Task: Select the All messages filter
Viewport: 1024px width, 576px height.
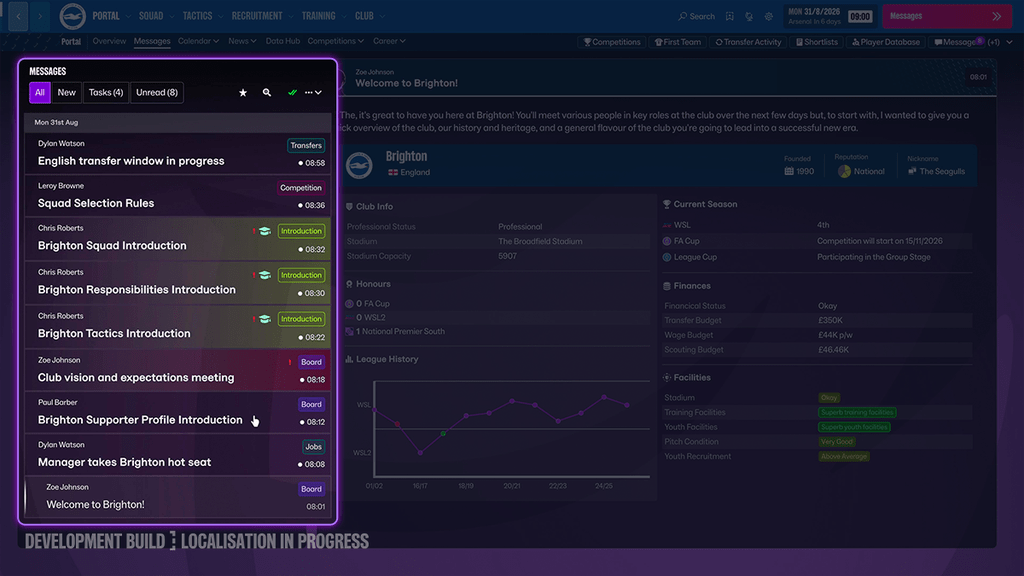Action: point(40,93)
